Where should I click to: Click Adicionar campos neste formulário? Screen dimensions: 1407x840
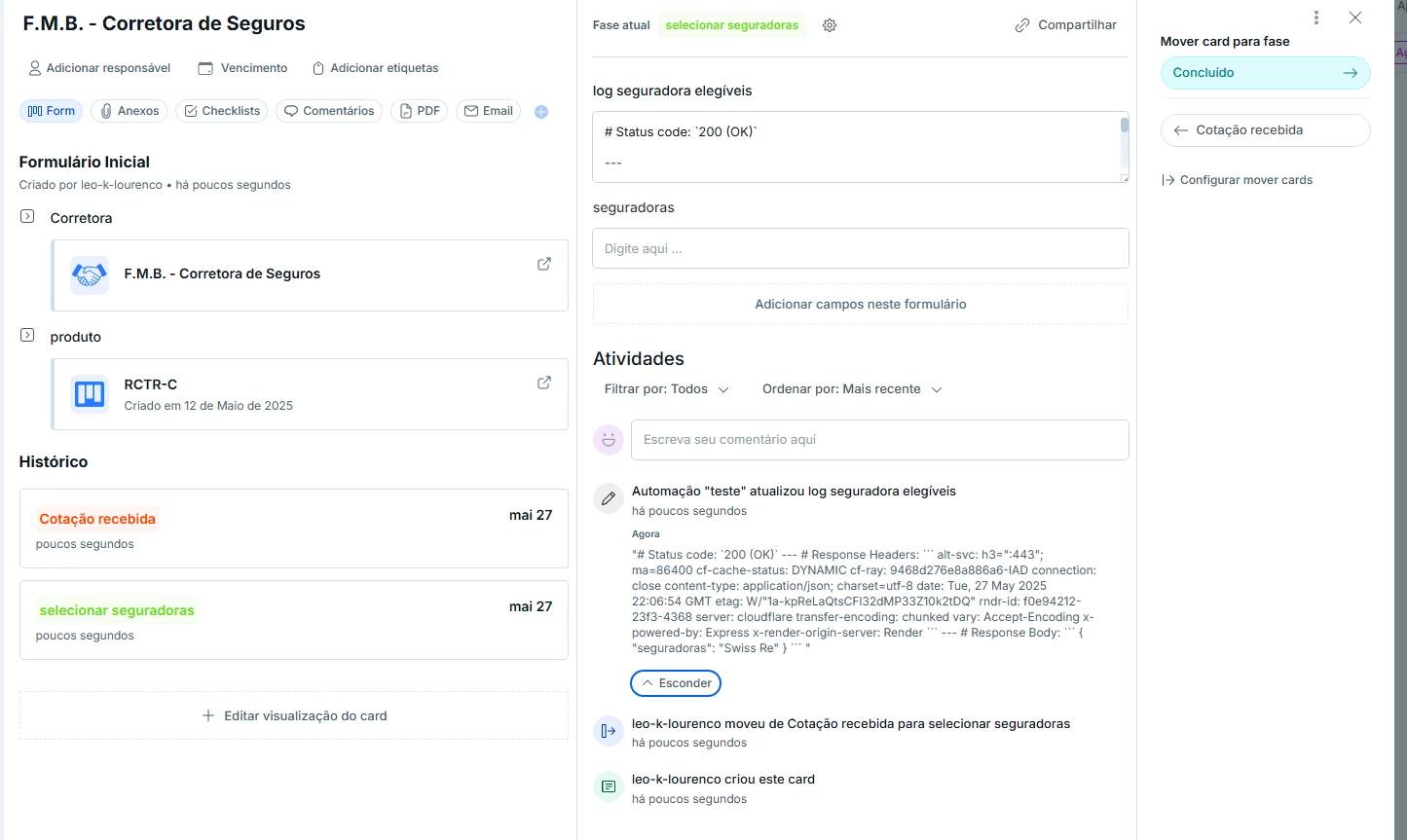(861, 305)
